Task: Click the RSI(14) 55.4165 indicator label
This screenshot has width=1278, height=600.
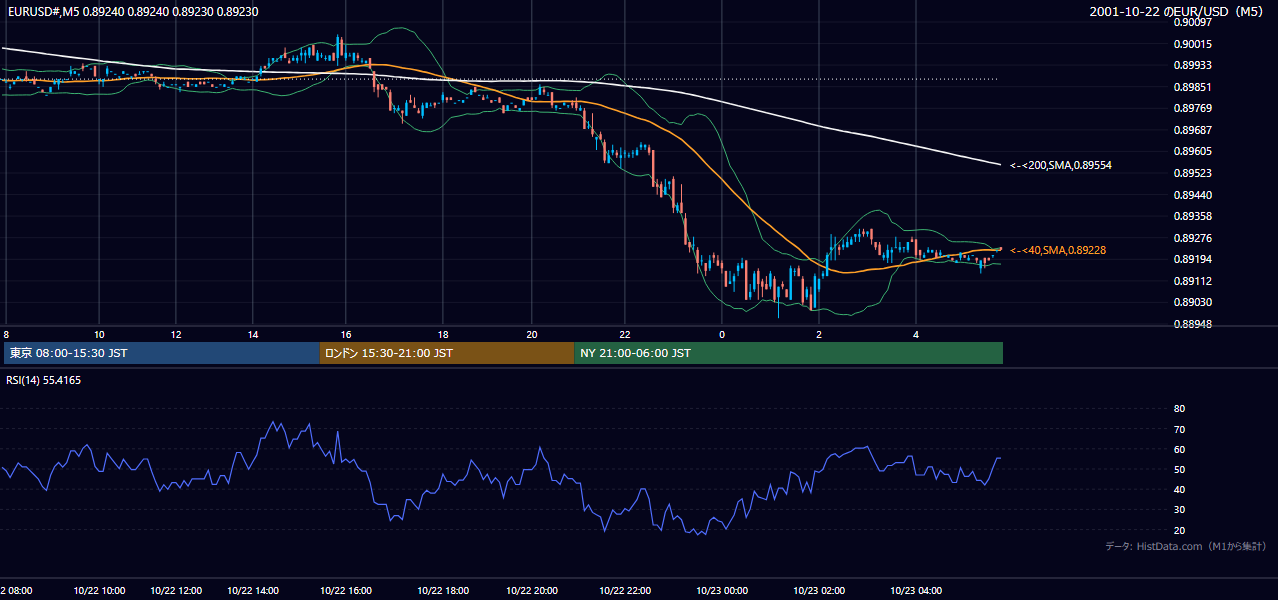Action: point(43,380)
